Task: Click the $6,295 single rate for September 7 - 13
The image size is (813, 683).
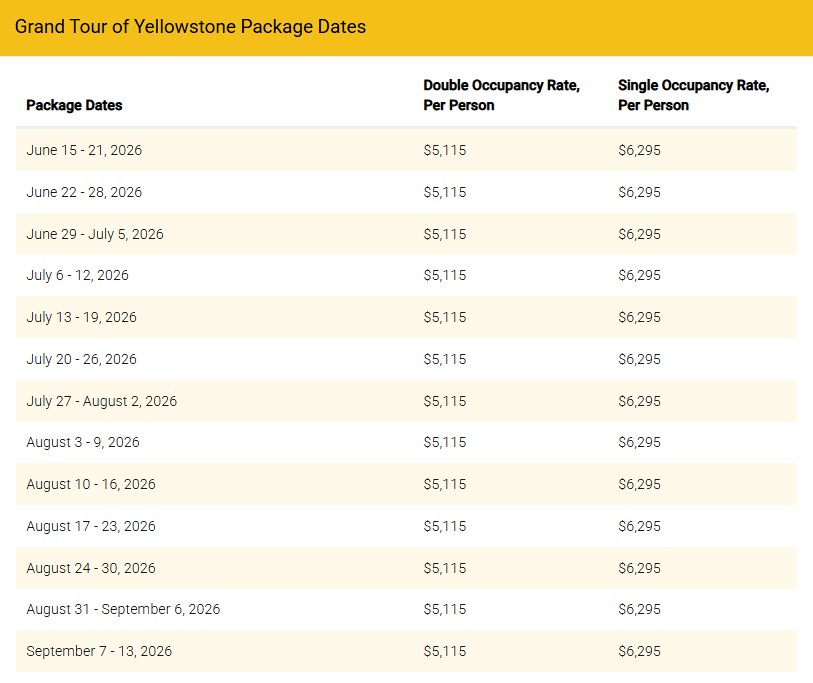Action: (x=639, y=651)
